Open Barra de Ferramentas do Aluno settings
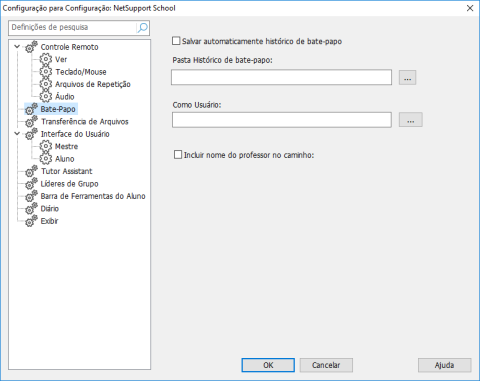480x381 pixels. coord(93,196)
